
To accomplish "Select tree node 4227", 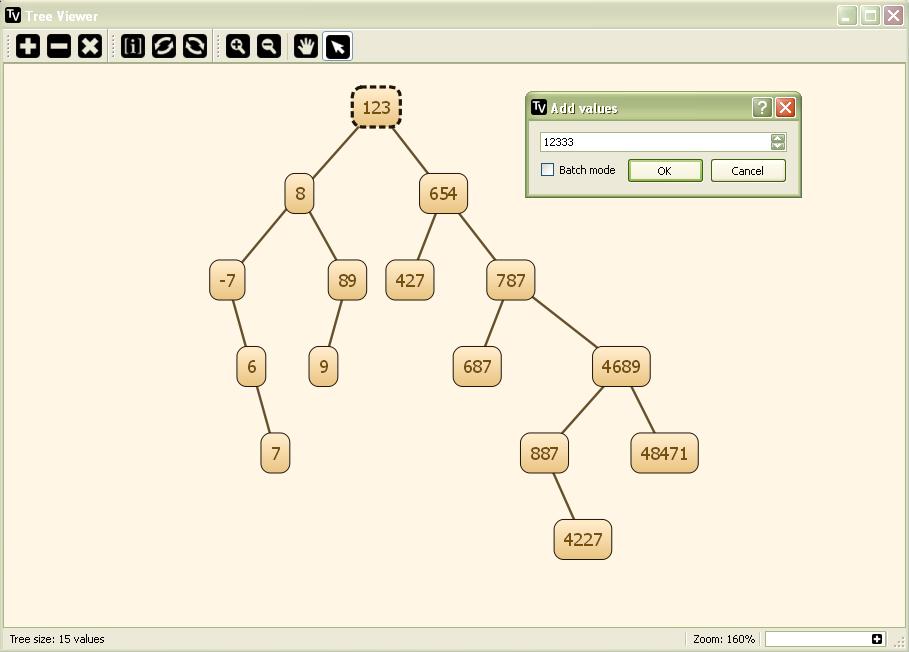I will point(583,540).
